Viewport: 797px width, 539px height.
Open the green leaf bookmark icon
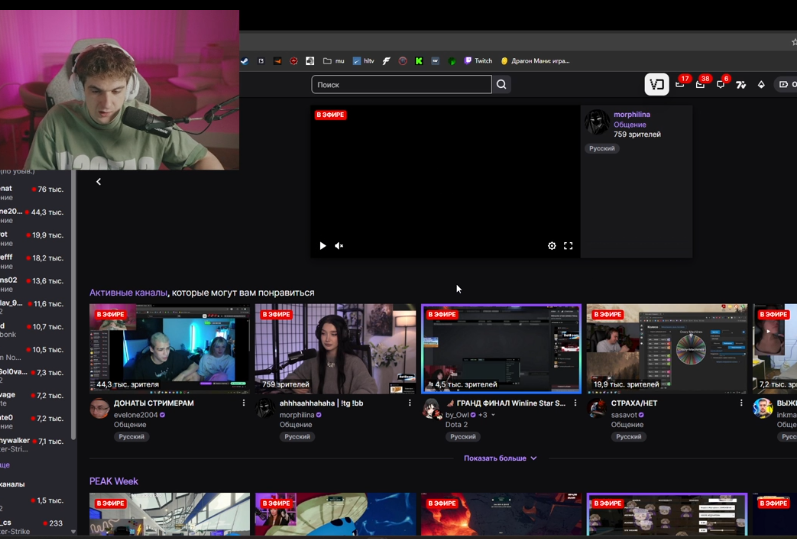click(452, 61)
